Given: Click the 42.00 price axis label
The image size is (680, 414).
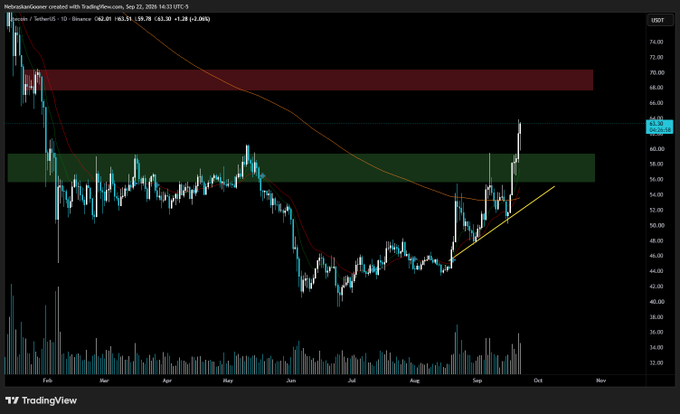Looking at the screenshot, I should coord(656,287).
